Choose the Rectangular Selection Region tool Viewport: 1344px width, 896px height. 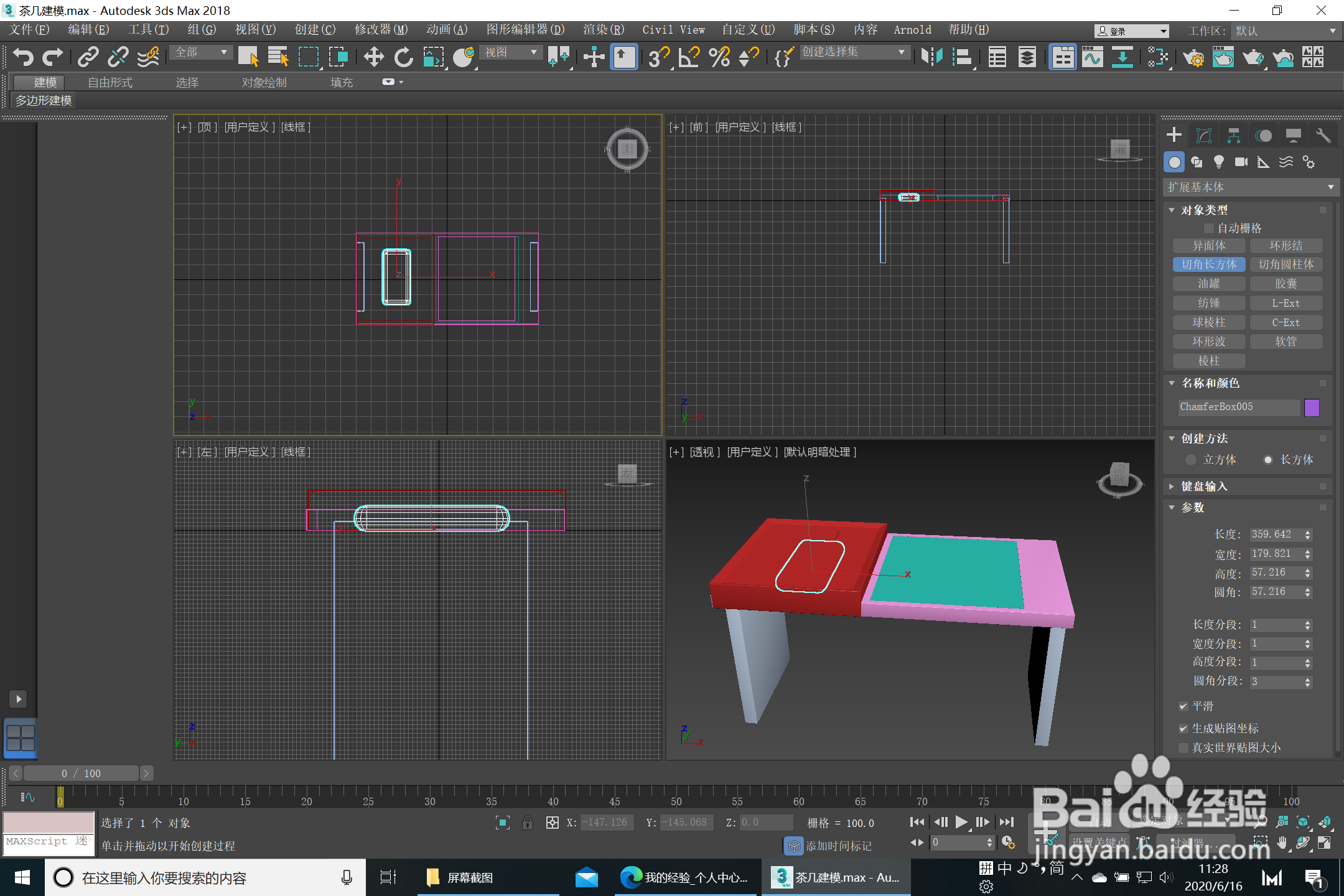click(309, 57)
